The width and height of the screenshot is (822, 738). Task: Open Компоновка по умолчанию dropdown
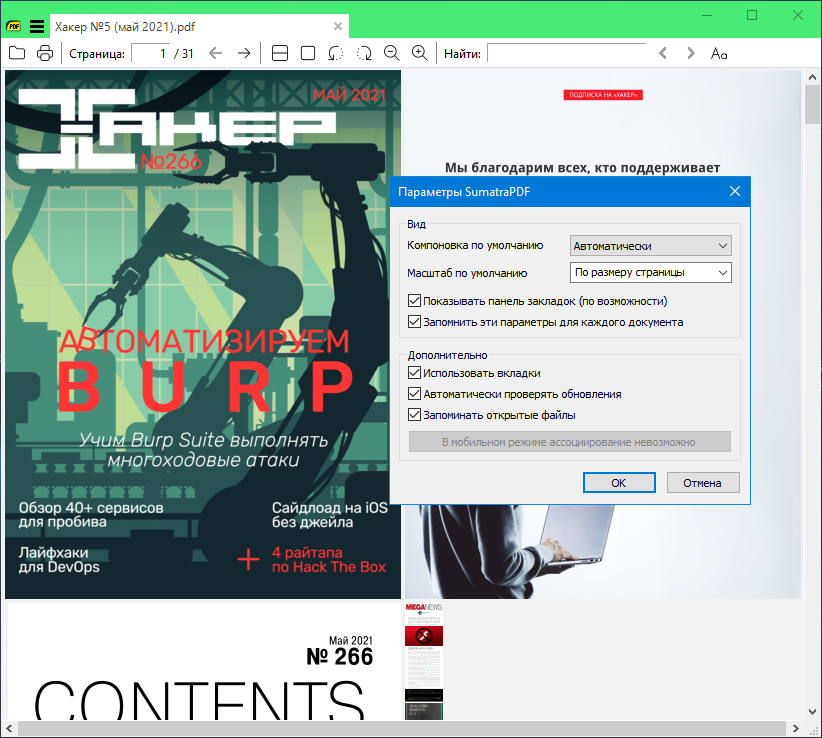[650, 245]
